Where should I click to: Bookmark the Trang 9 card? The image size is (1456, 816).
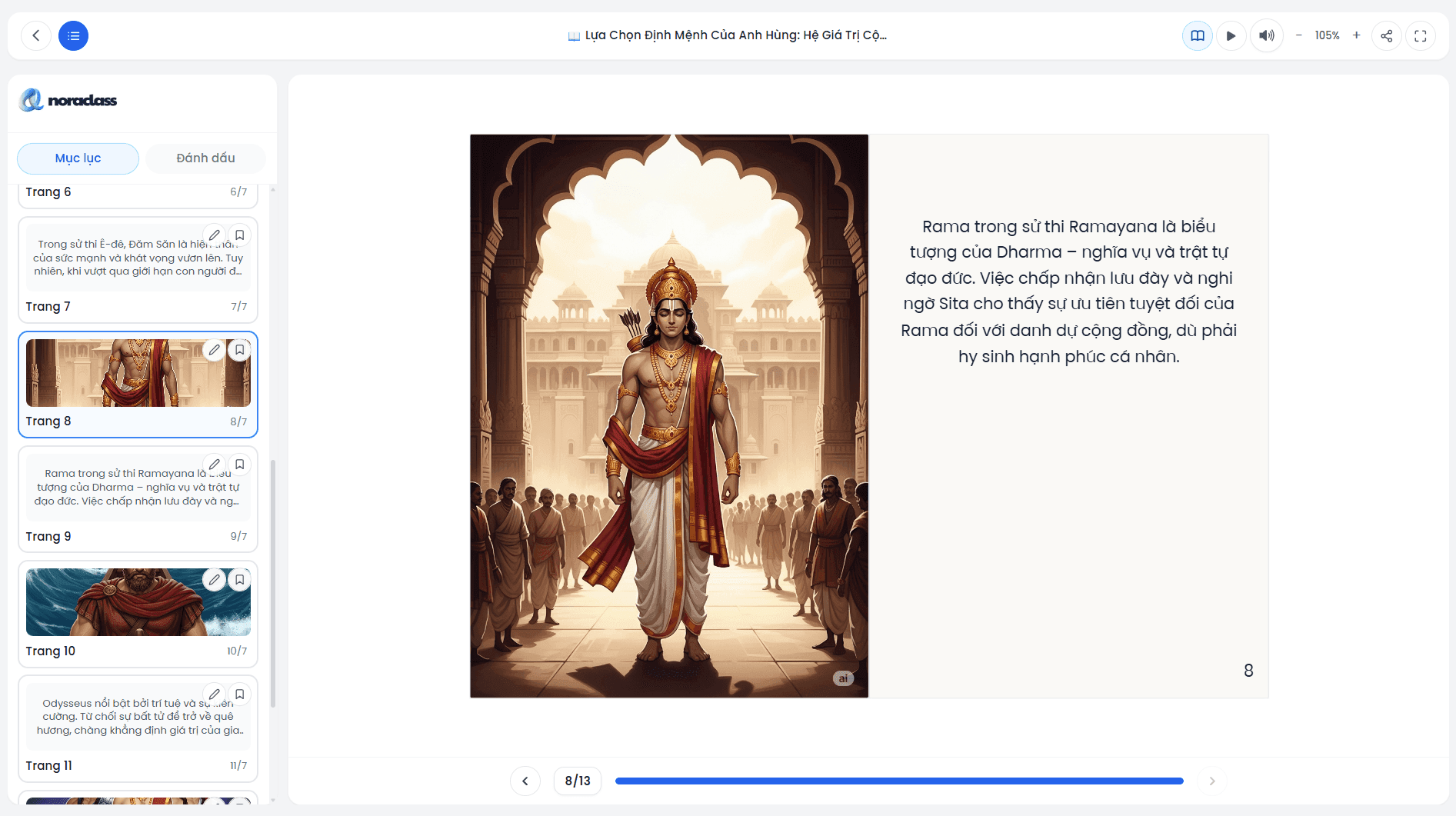[x=240, y=465]
